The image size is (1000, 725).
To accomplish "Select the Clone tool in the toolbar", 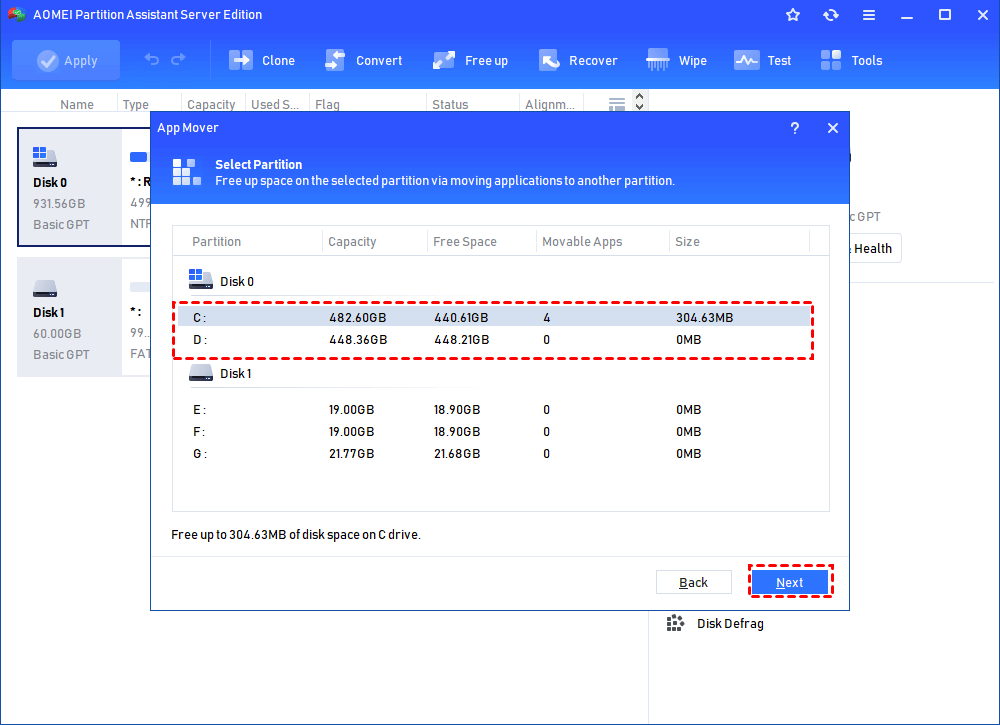I will click(x=262, y=60).
